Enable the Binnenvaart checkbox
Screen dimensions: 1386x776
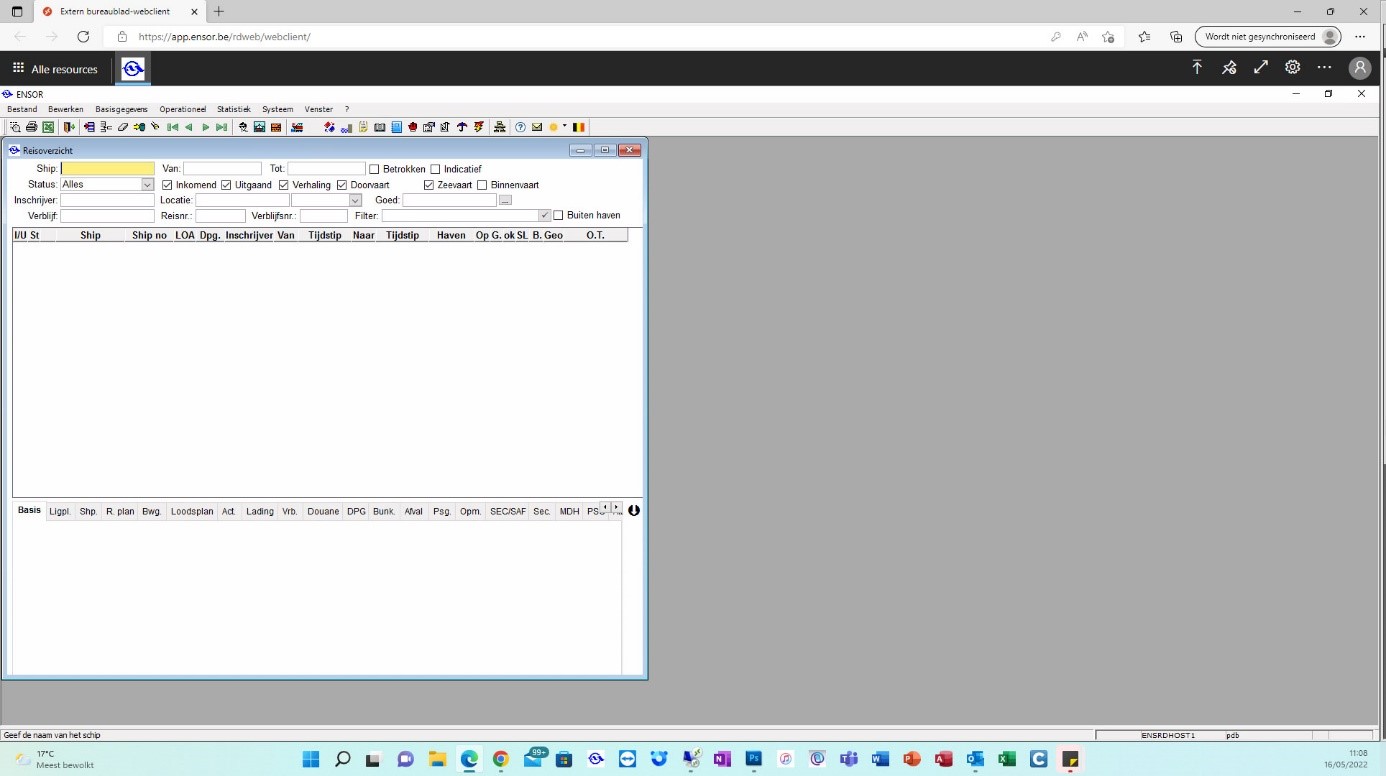482,185
